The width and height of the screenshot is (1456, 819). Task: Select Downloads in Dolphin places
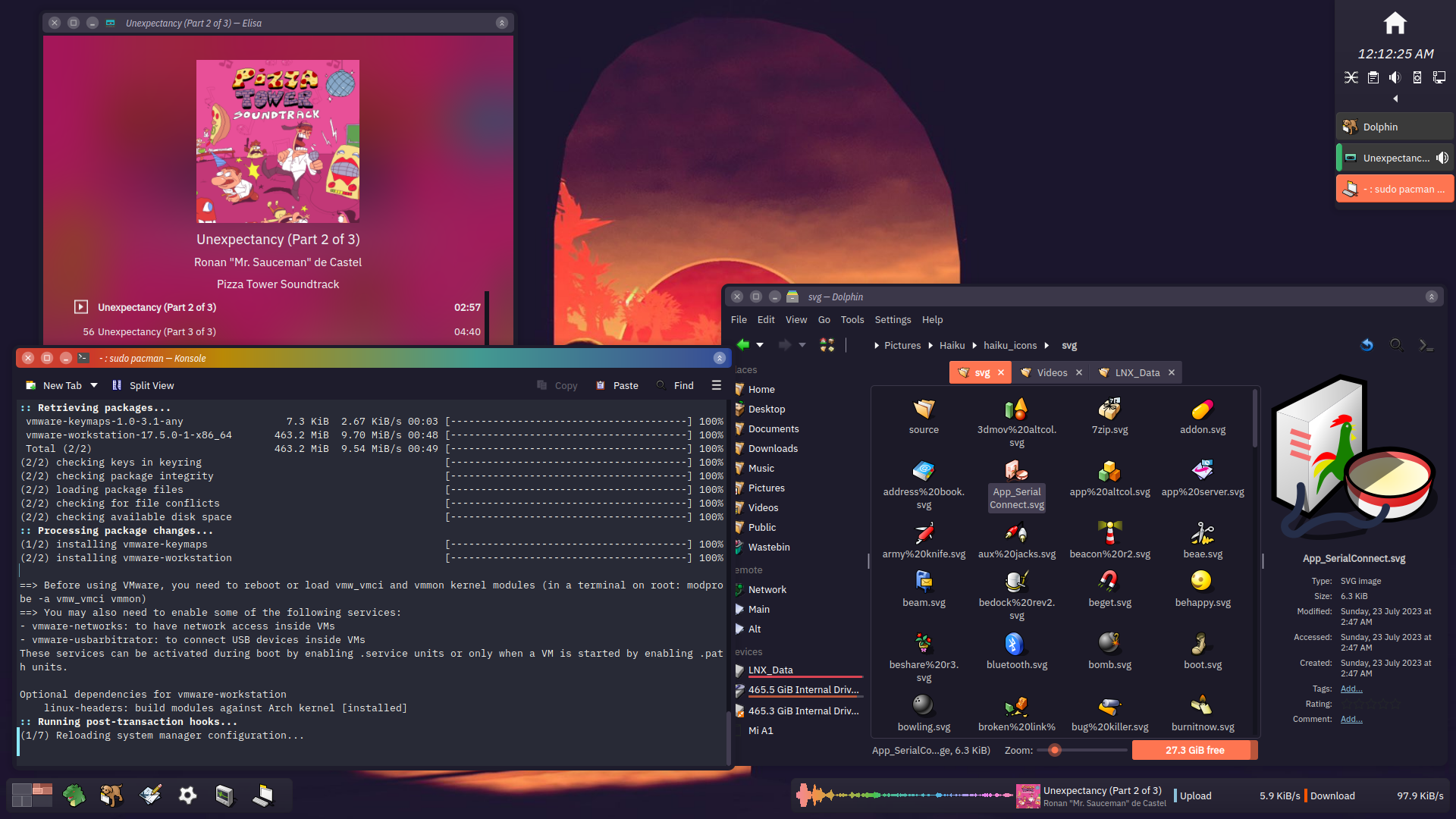point(772,448)
